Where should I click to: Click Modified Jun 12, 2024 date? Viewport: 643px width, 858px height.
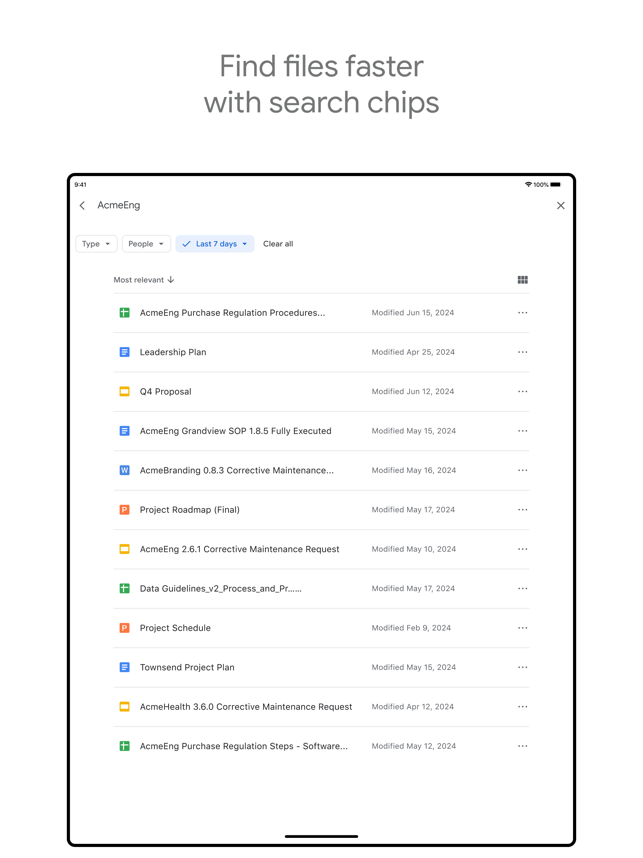pos(413,392)
